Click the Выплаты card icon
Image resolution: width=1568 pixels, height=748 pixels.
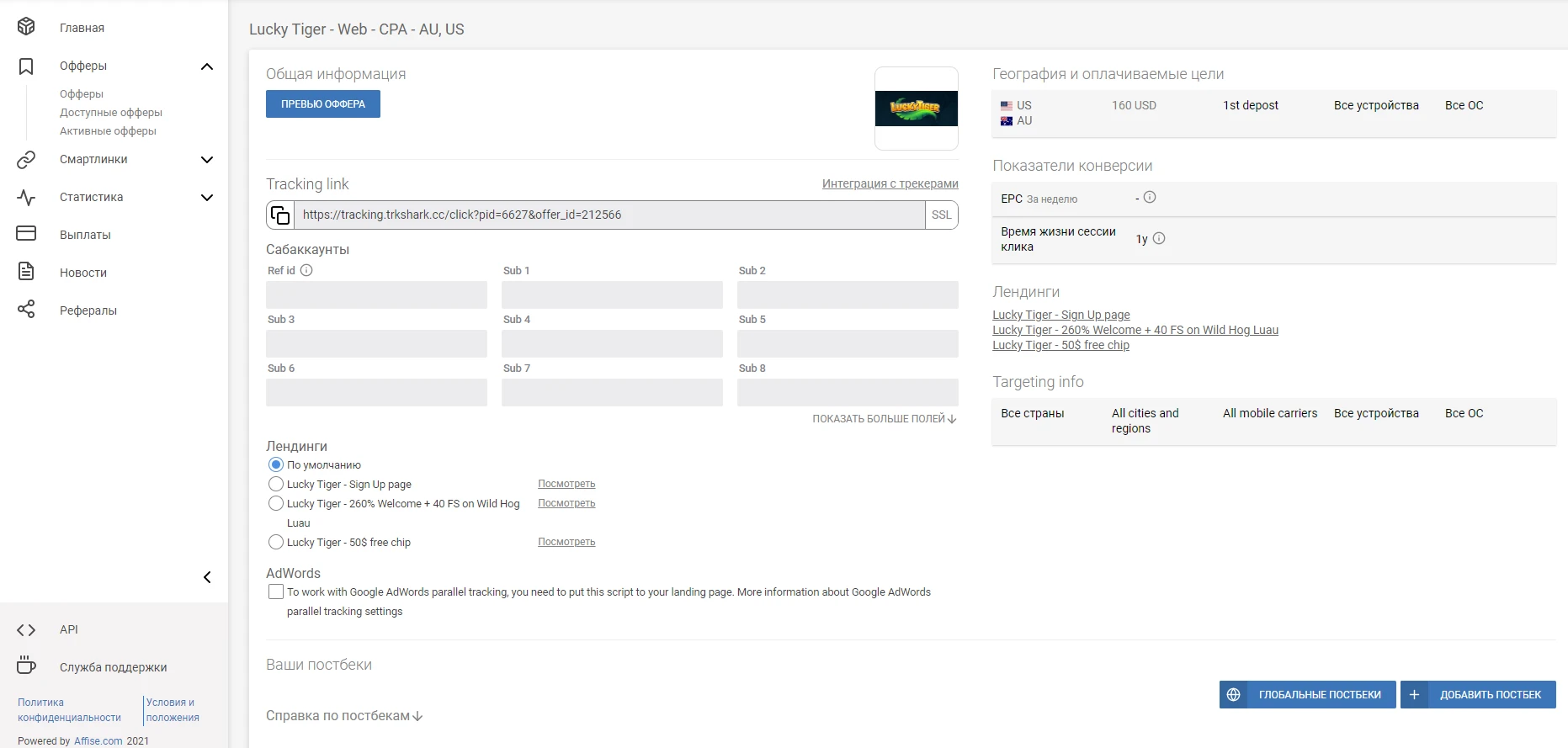[x=26, y=233]
